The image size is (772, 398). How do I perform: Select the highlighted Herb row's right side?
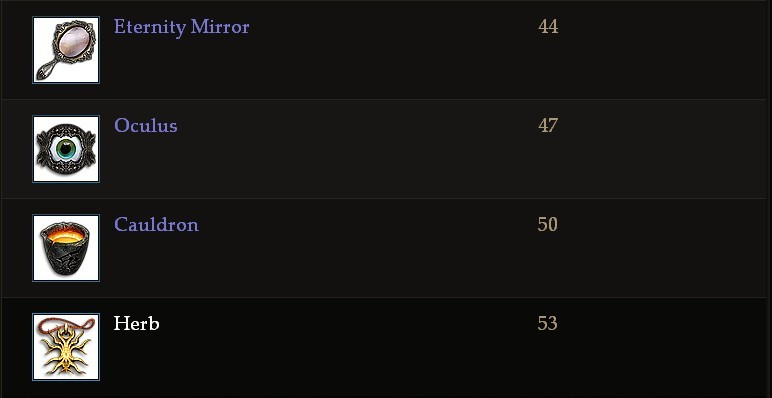[x=667, y=347]
